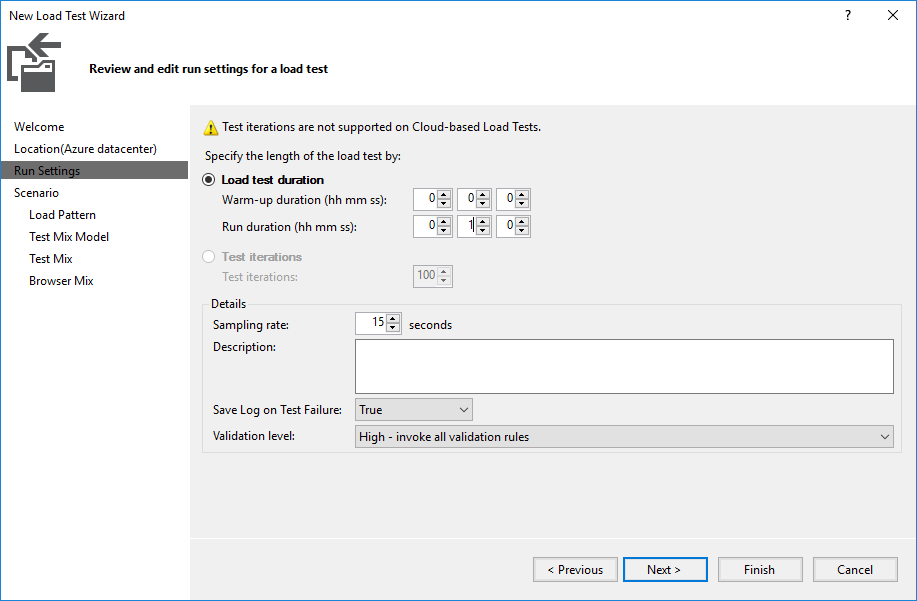Decrease warm-up duration seconds spinner
This screenshot has width=917, height=601.
(x=522, y=204)
